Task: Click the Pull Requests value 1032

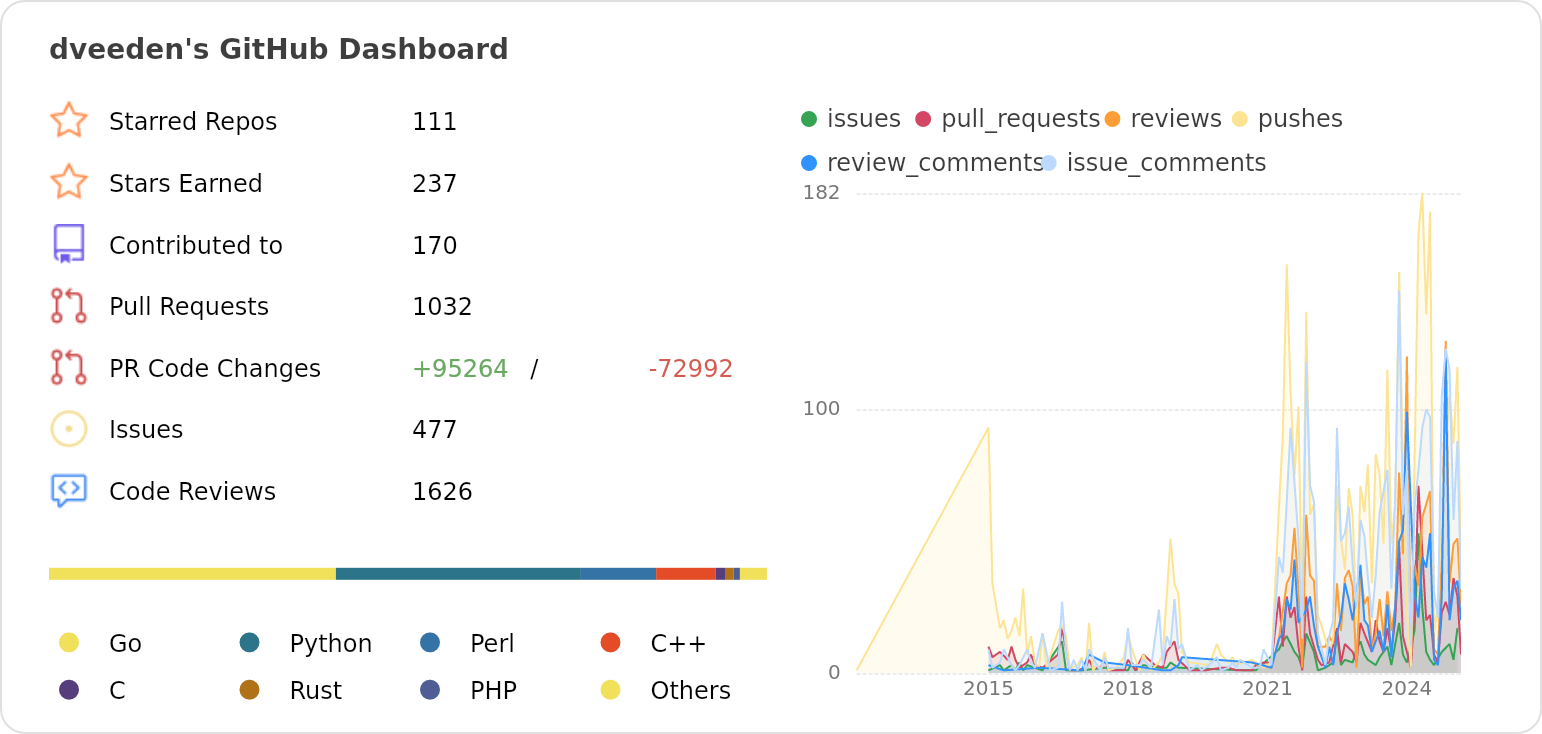Action: 442,307
